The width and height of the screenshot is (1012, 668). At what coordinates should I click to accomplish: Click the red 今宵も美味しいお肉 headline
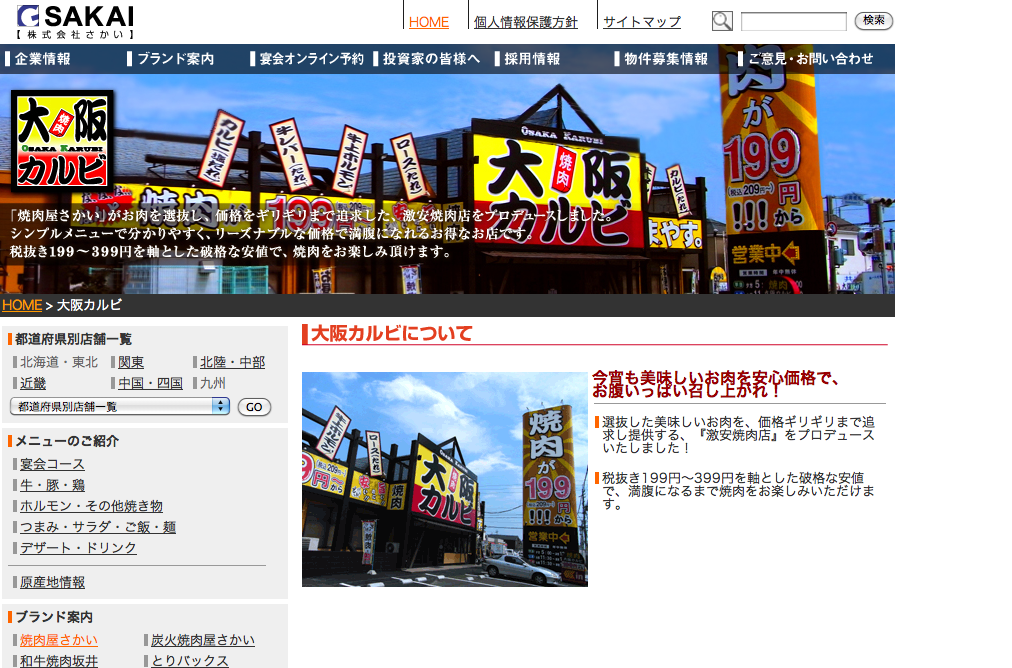pos(715,384)
